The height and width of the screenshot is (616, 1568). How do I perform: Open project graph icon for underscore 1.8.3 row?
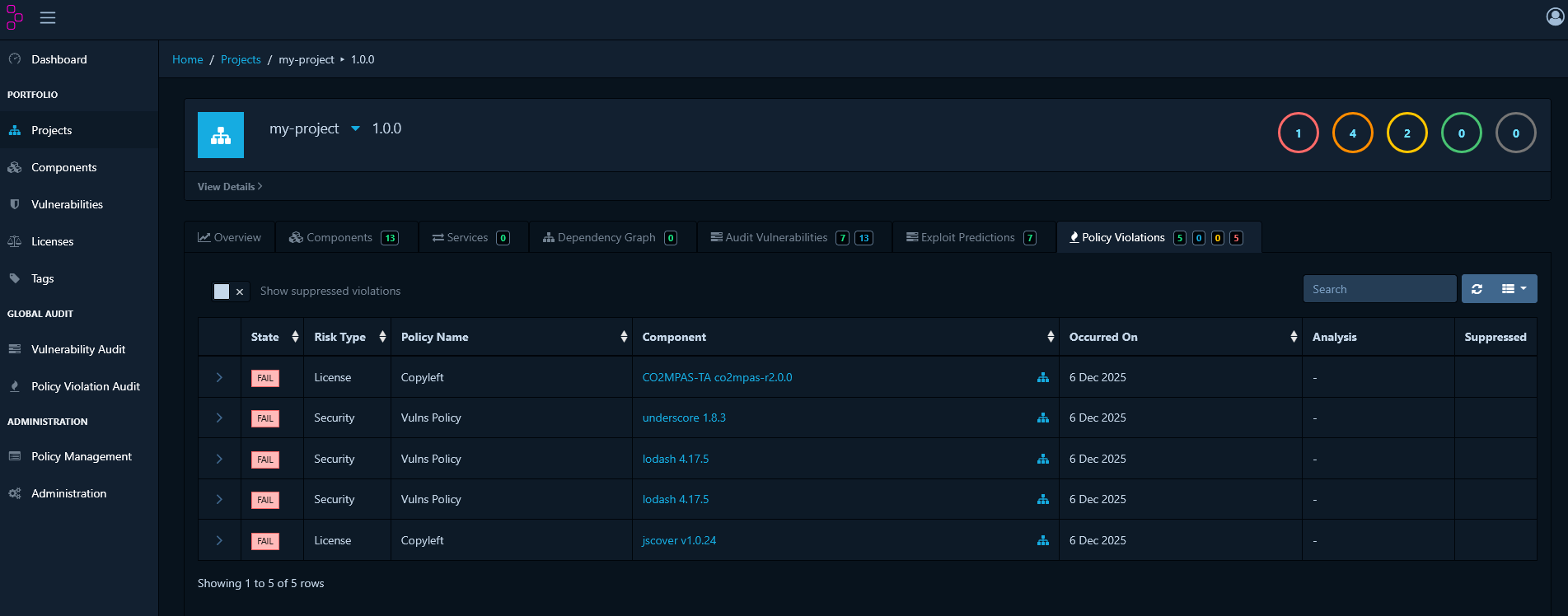1043,418
